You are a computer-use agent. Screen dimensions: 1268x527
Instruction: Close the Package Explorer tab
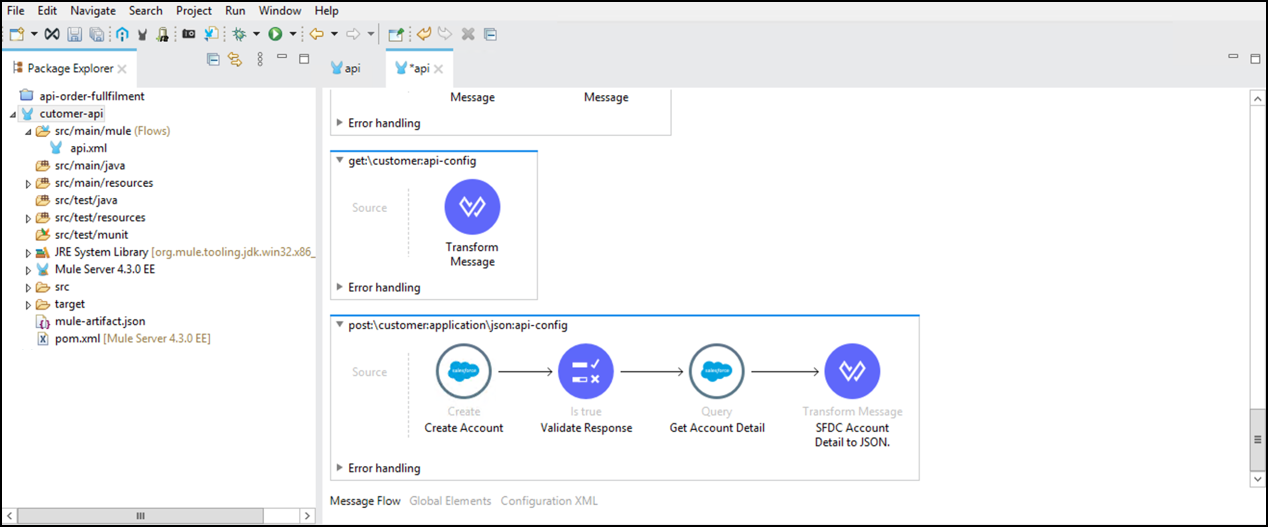tap(122, 69)
